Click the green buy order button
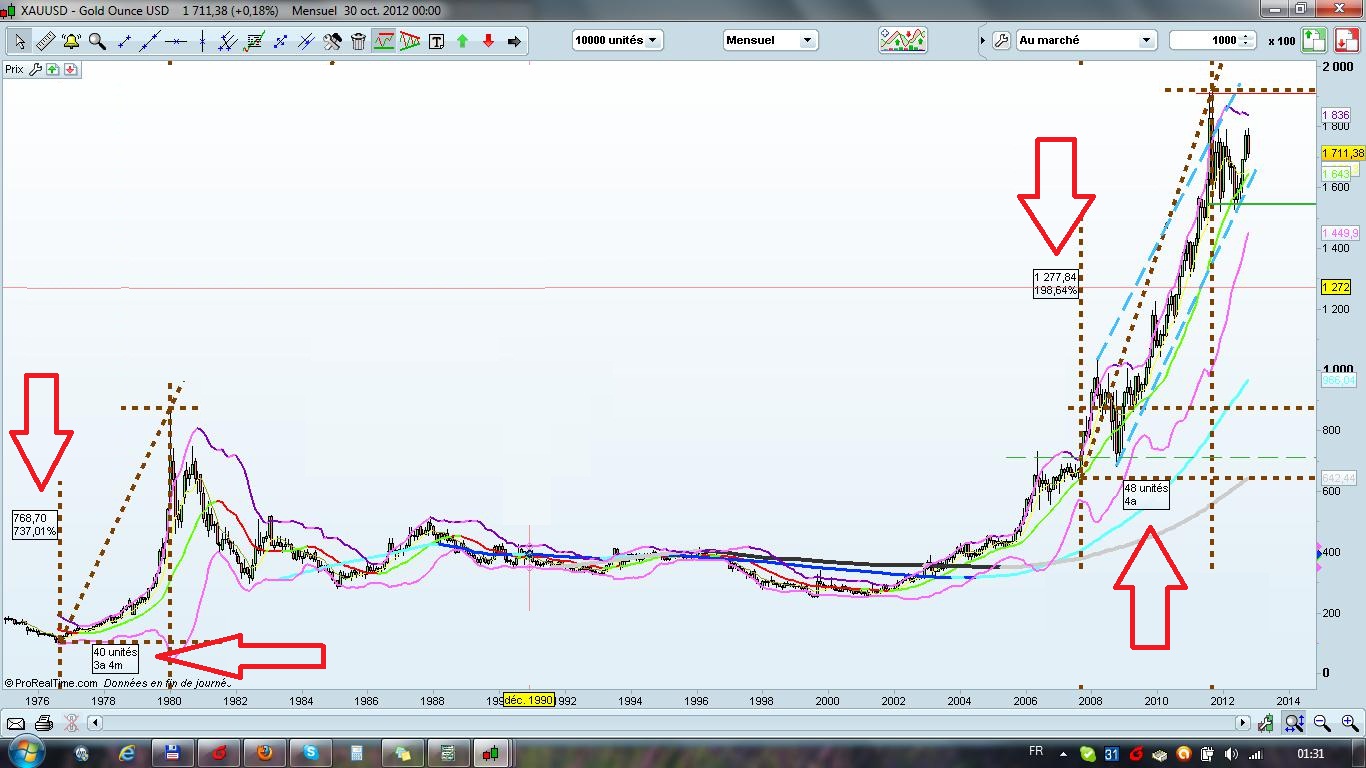 pos(1314,40)
